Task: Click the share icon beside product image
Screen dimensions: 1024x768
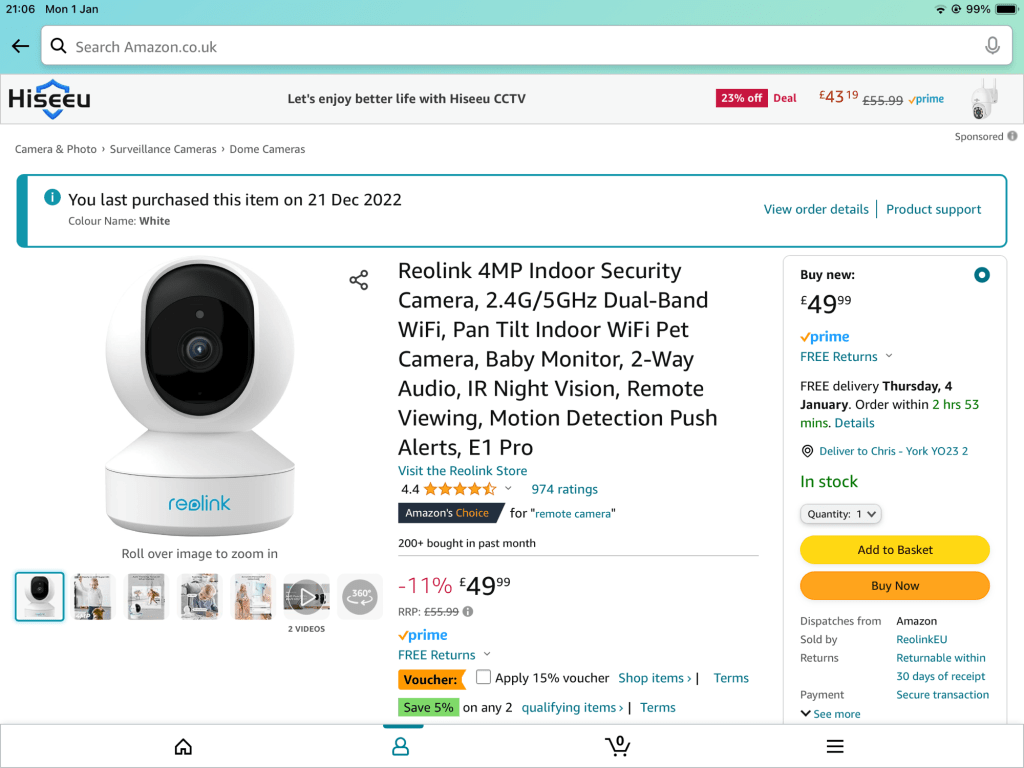Action: tap(359, 280)
